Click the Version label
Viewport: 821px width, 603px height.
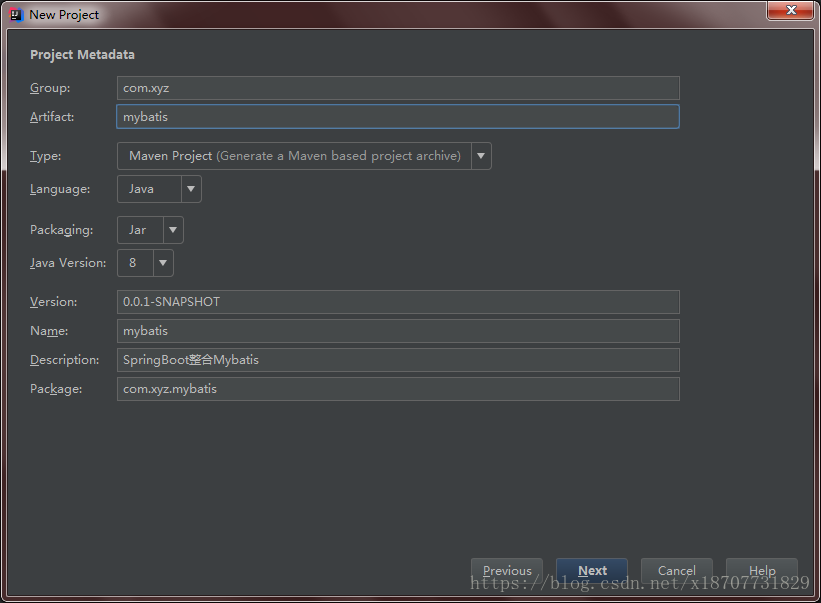53,302
